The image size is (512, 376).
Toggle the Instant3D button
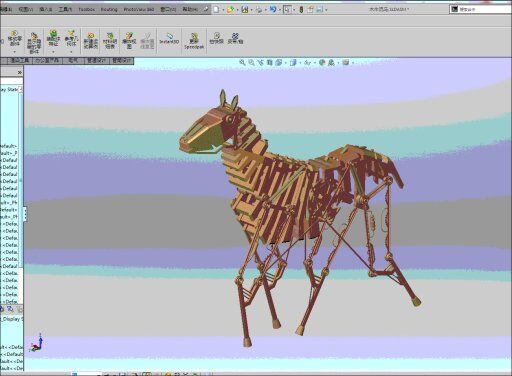[169, 39]
